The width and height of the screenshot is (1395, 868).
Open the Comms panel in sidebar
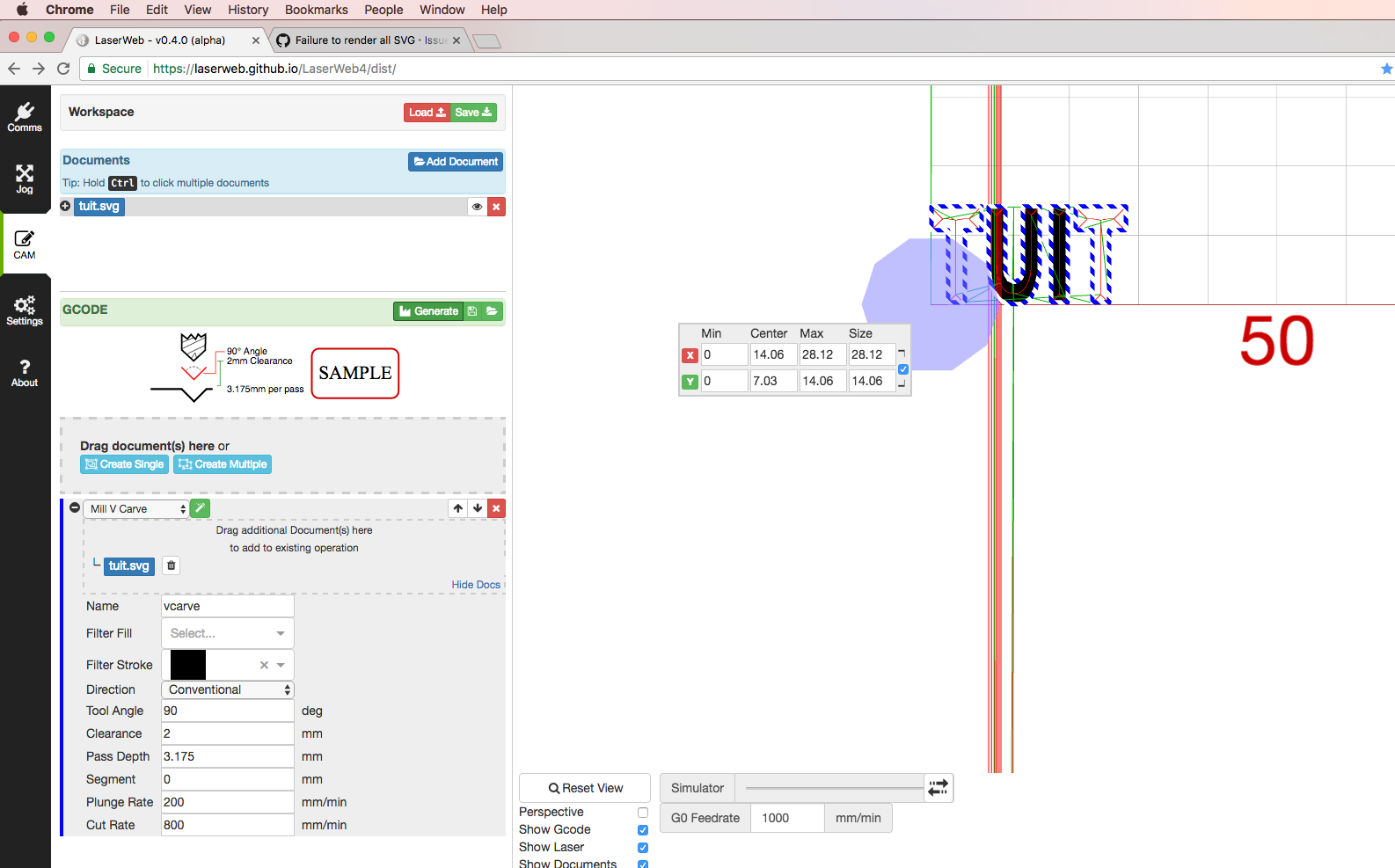(x=25, y=116)
